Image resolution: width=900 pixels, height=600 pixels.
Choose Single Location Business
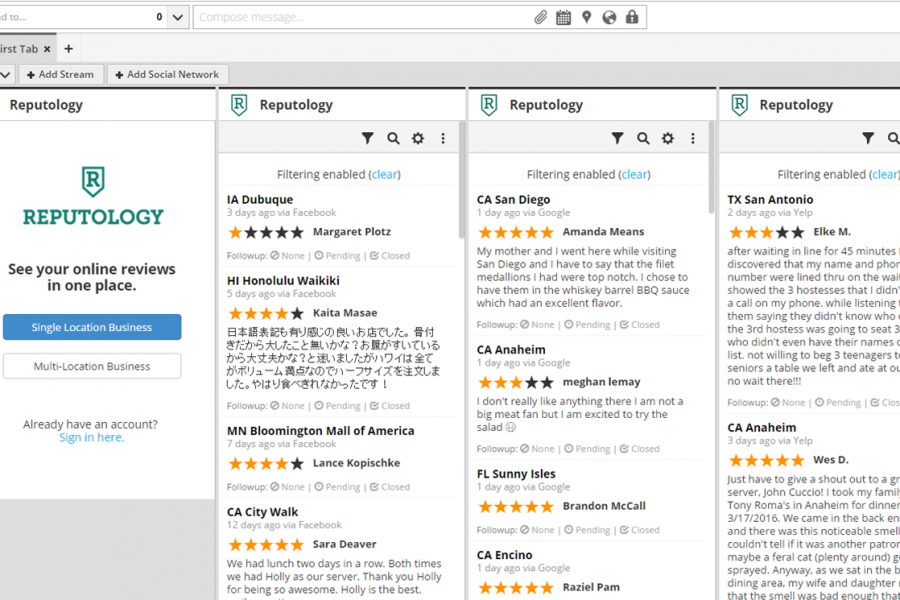tap(92, 327)
